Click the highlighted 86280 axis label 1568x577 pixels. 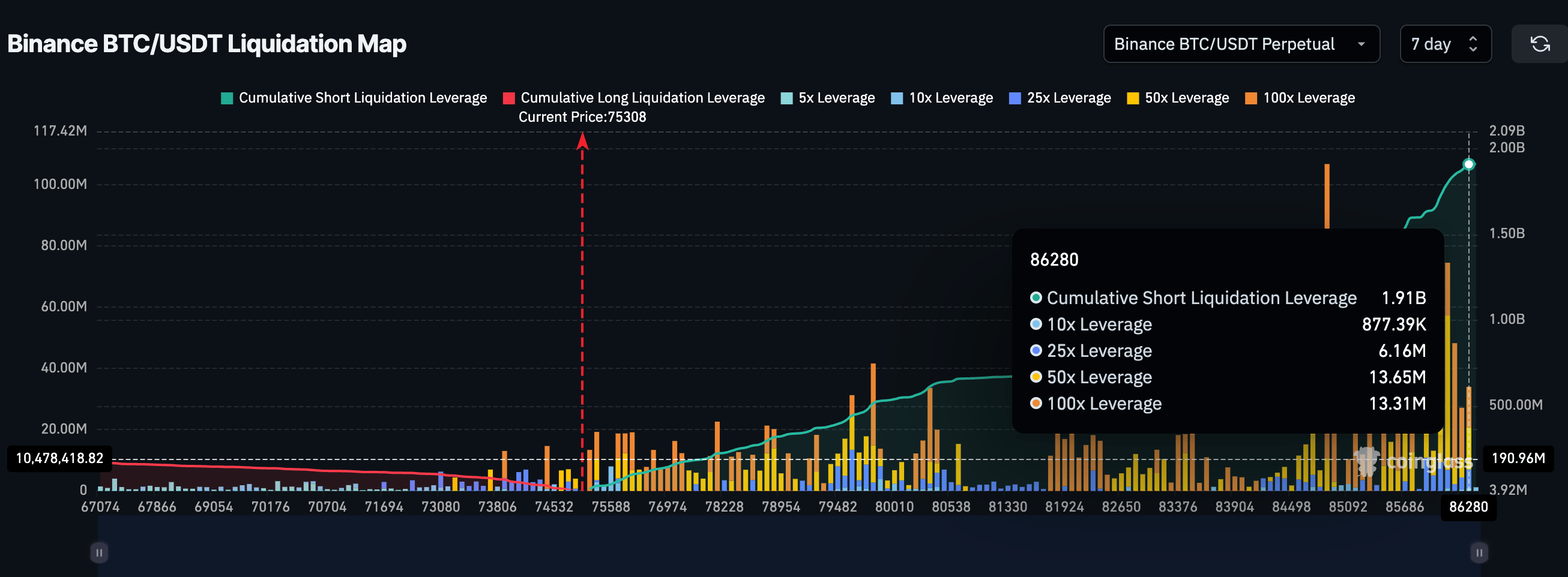(1468, 506)
